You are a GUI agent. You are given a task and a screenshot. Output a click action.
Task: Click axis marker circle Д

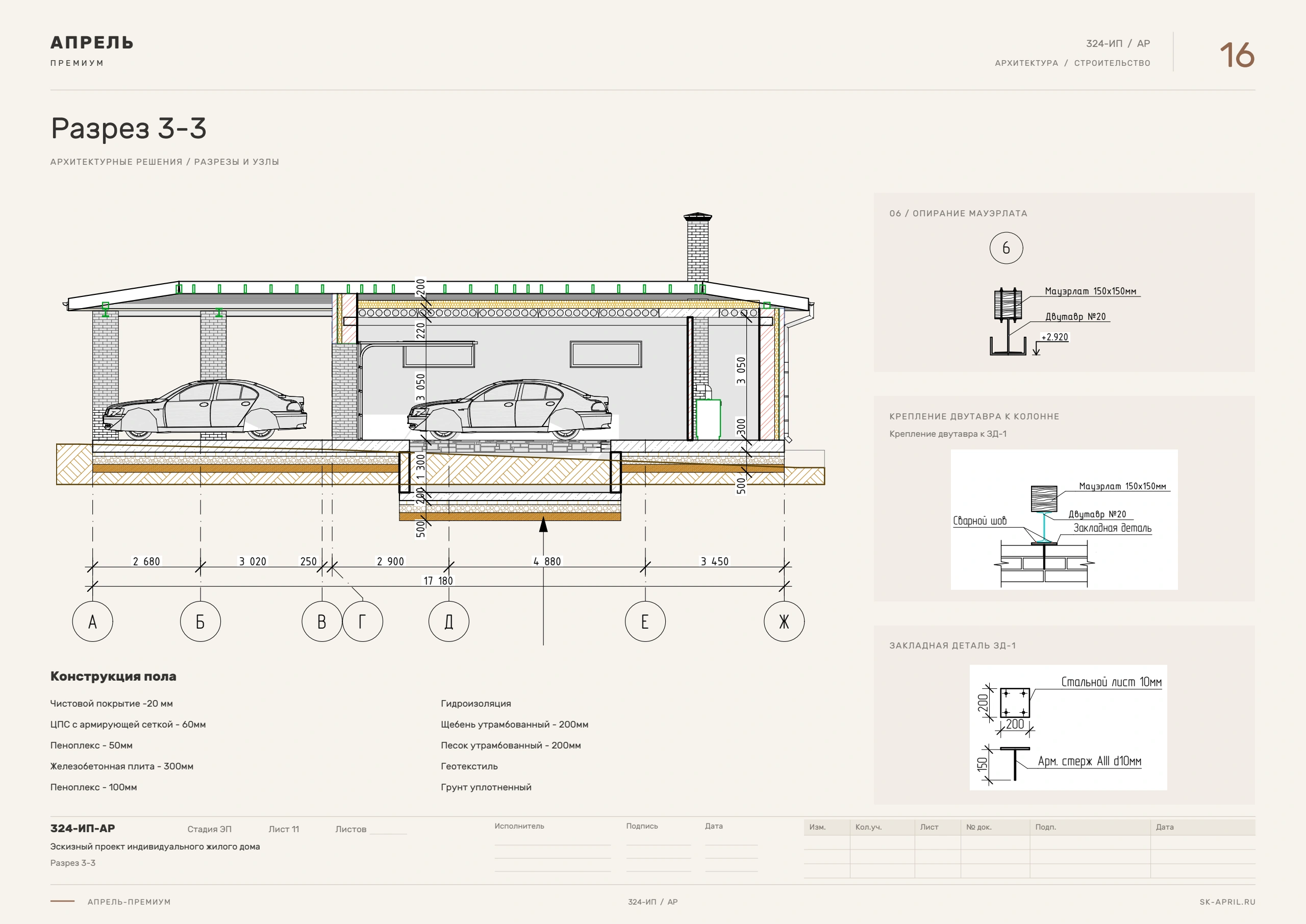coord(449,621)
